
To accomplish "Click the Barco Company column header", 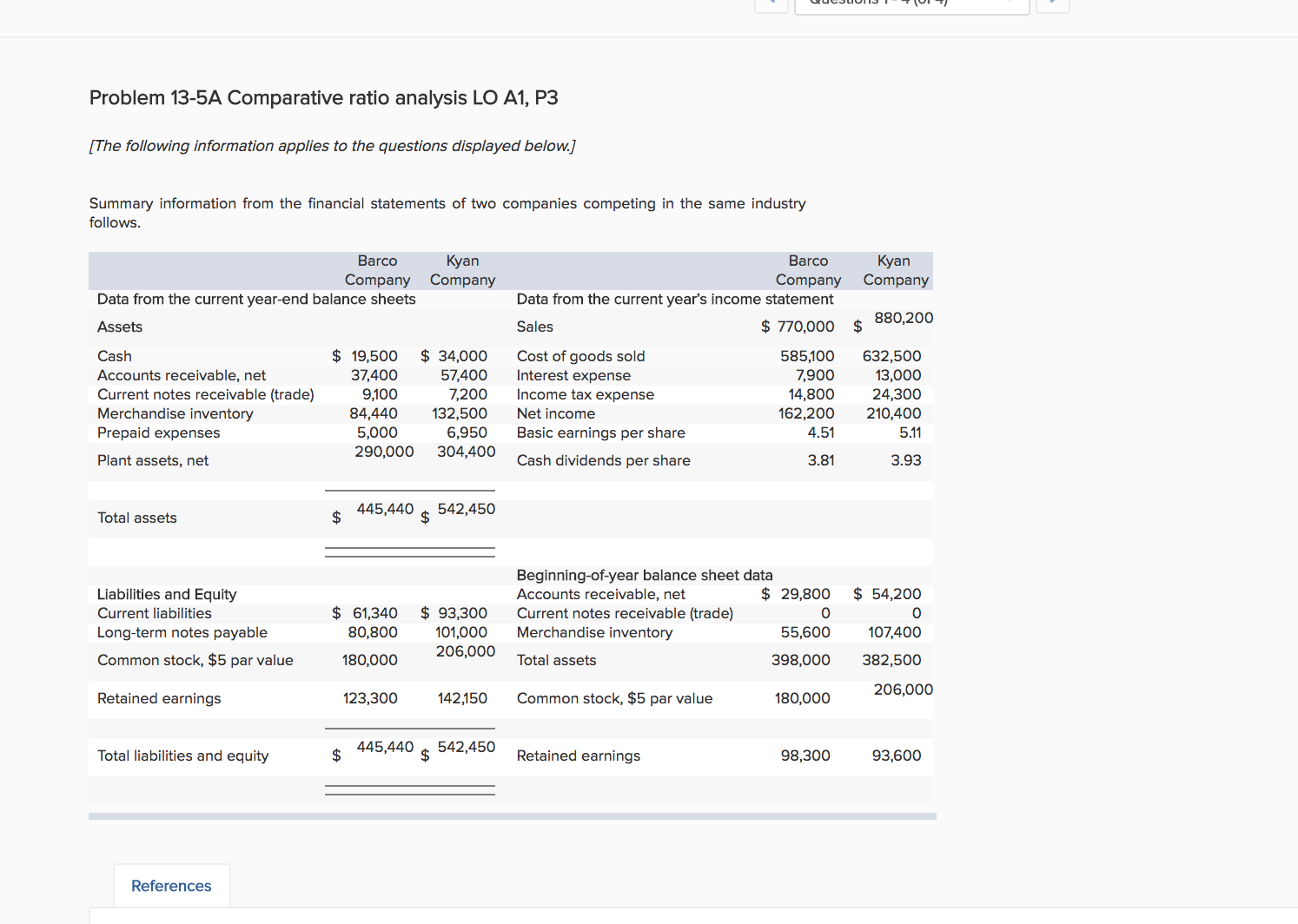I will (x=377, y=270).
